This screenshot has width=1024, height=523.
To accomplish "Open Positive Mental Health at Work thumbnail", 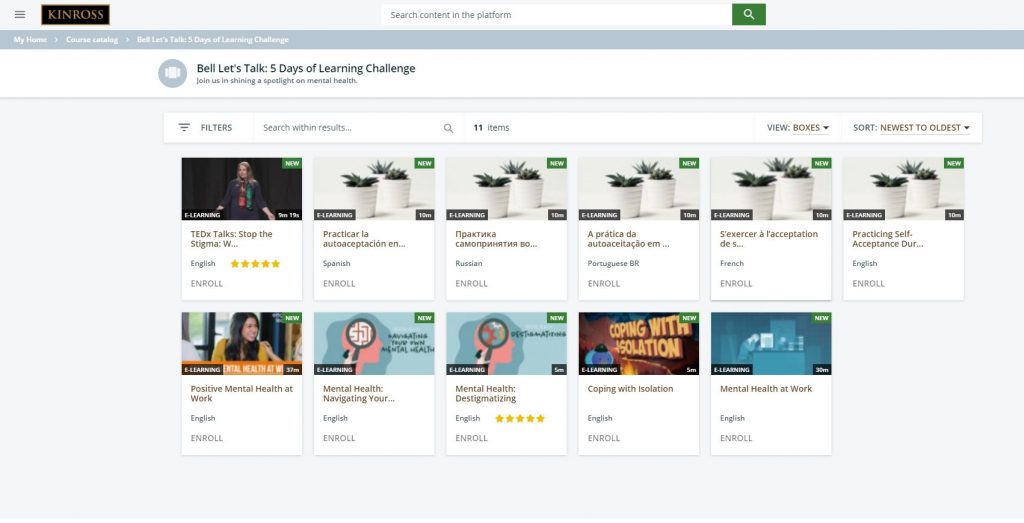I will pyautogui.click(x=241, y=343).
